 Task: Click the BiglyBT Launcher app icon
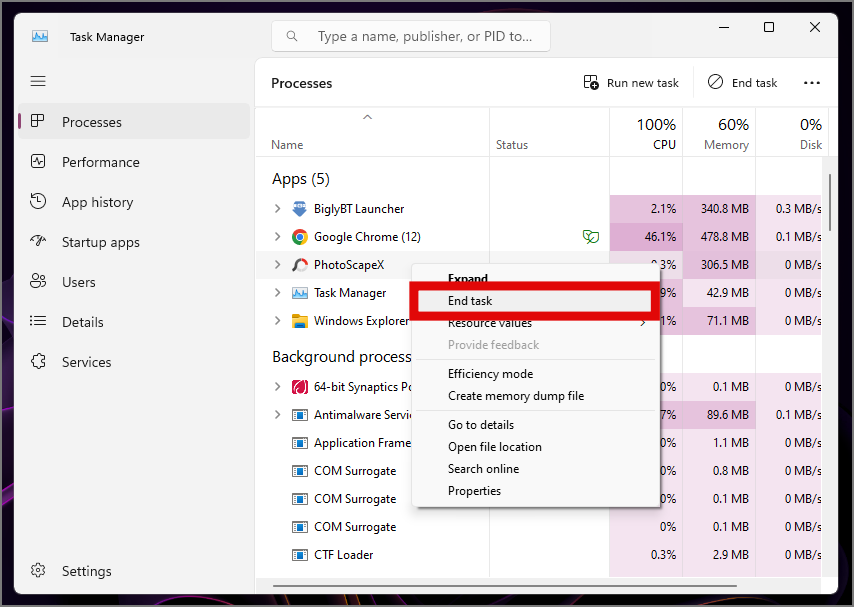pyautogui.click(x=300, y=209)
